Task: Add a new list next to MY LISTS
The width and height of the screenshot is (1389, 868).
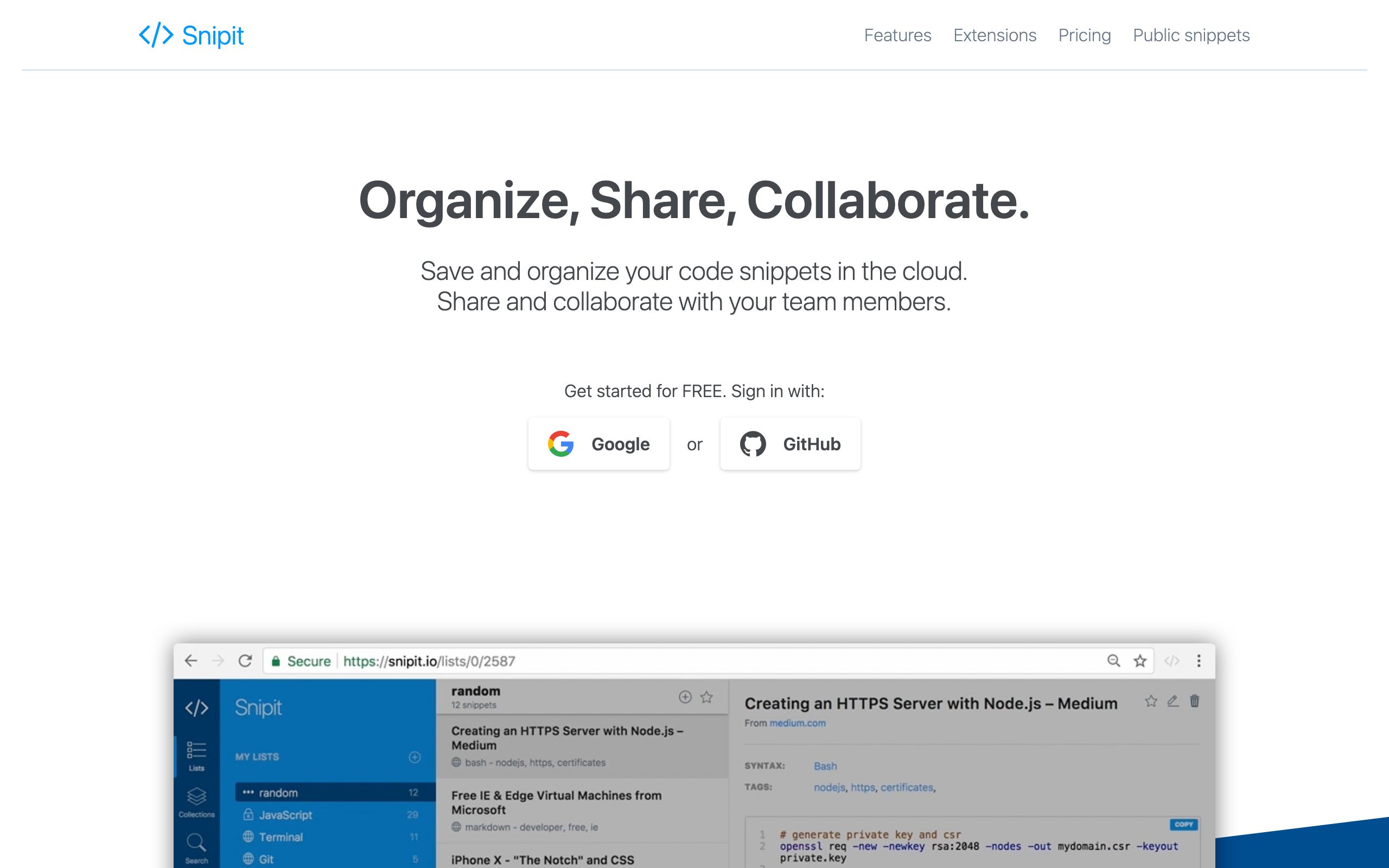Action: click(415, 757)
